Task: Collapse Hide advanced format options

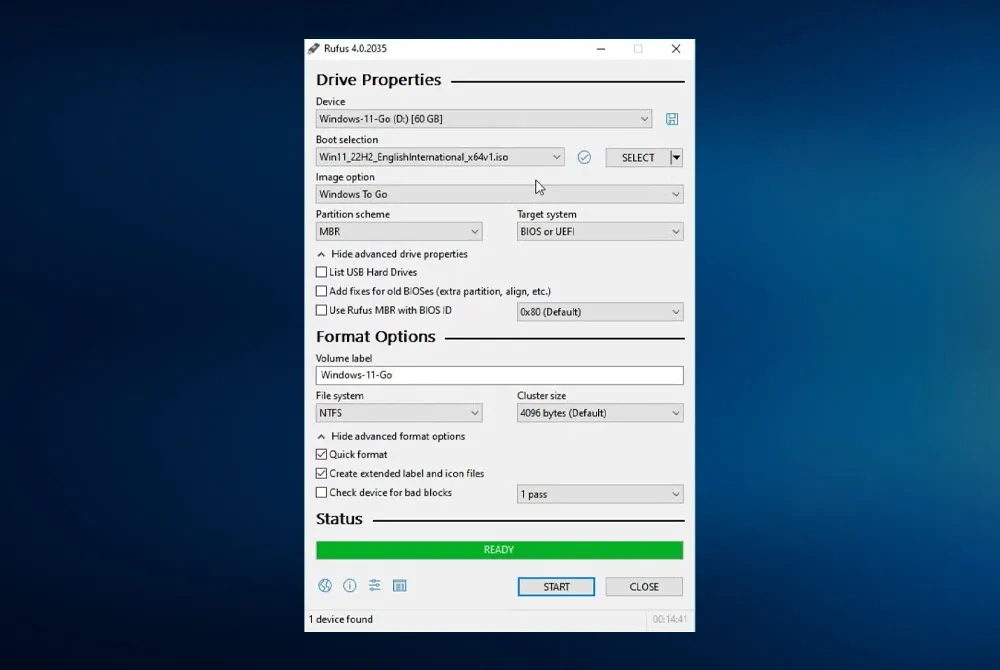Action: (x=391, y=437)
